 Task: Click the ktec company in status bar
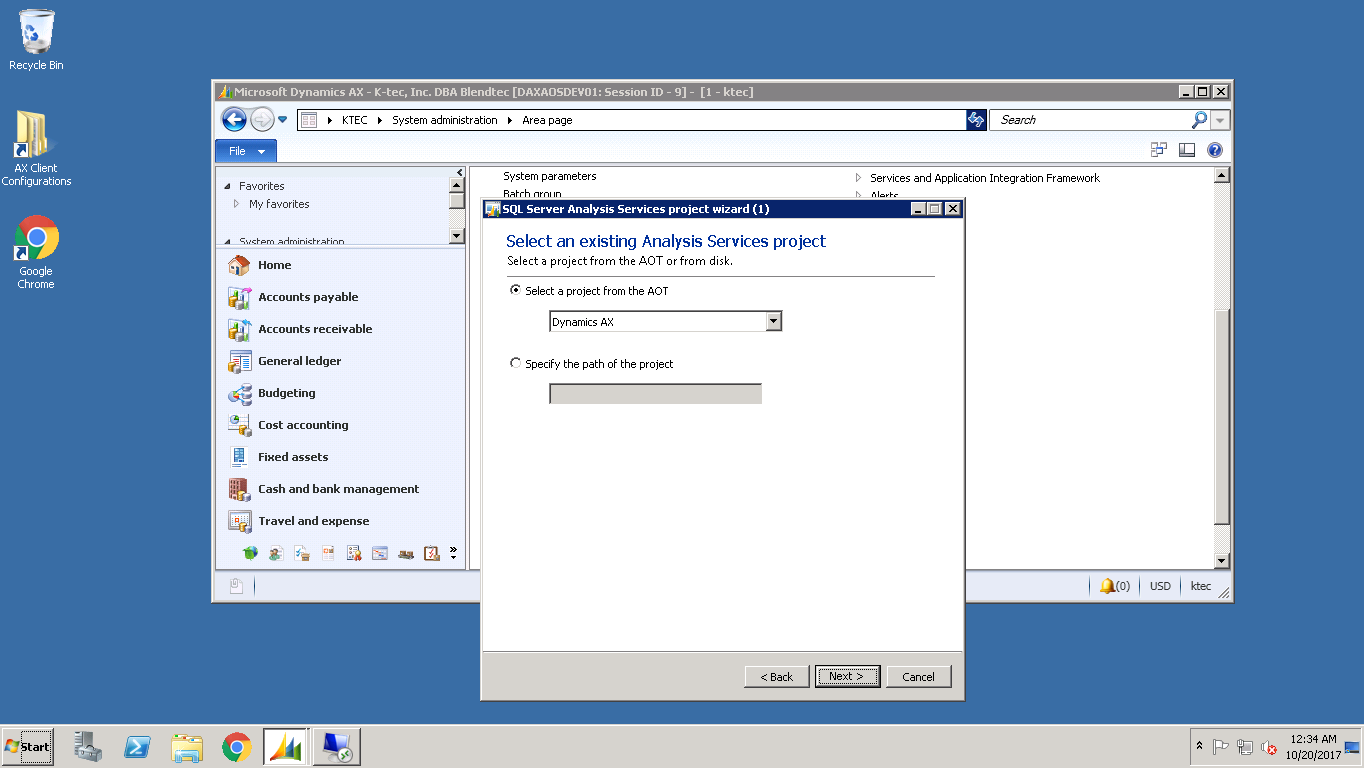click(1200, 586)
